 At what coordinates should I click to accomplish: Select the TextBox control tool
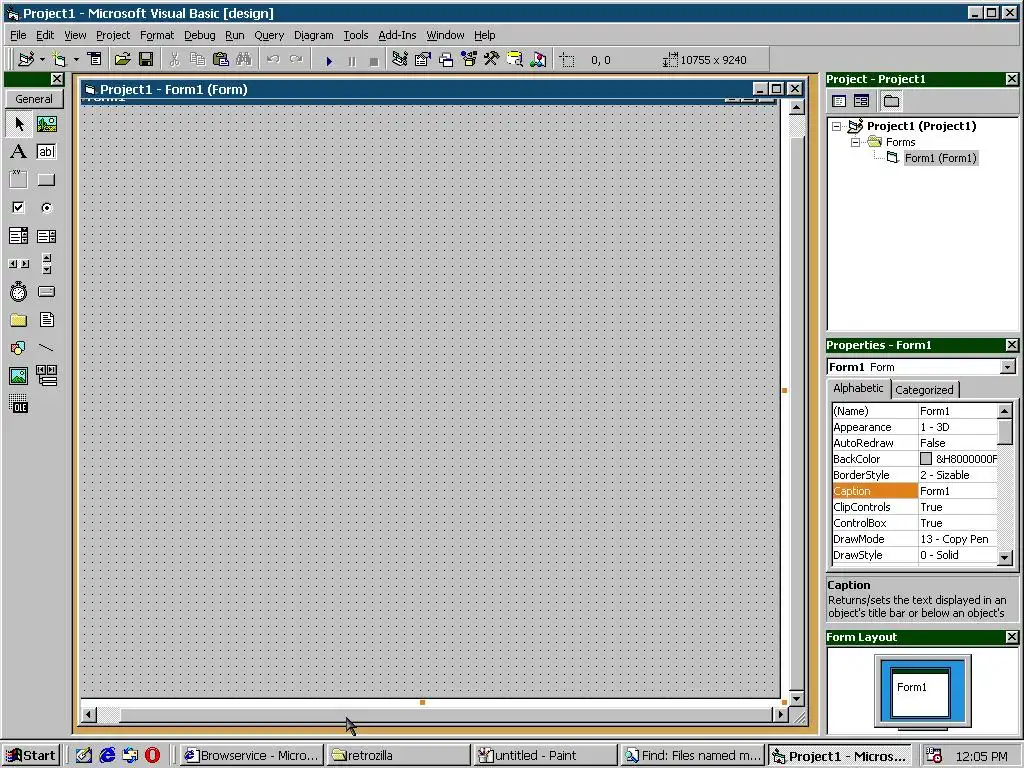click(x=46, y=152)
